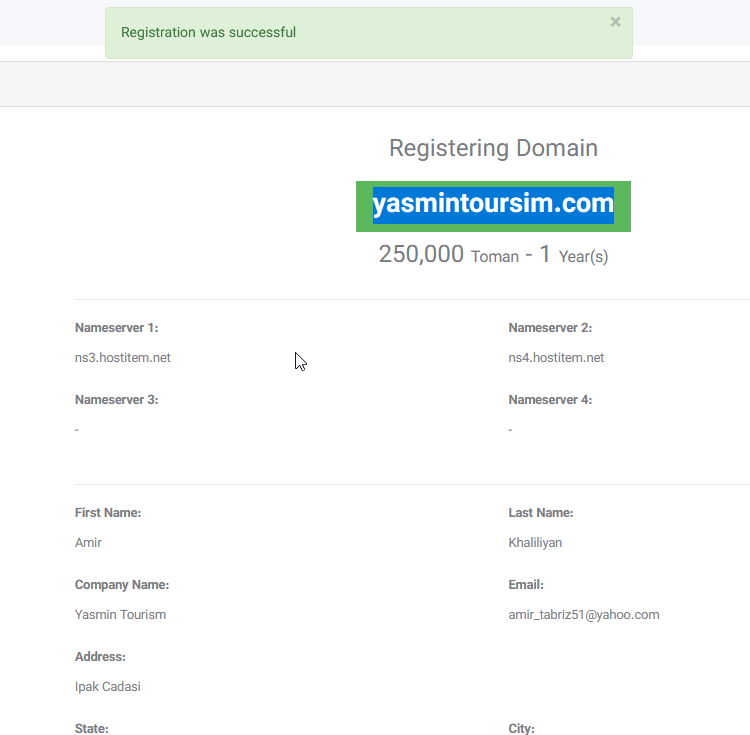Click the address value Ipak Cadasi

(x=108, y=687)
